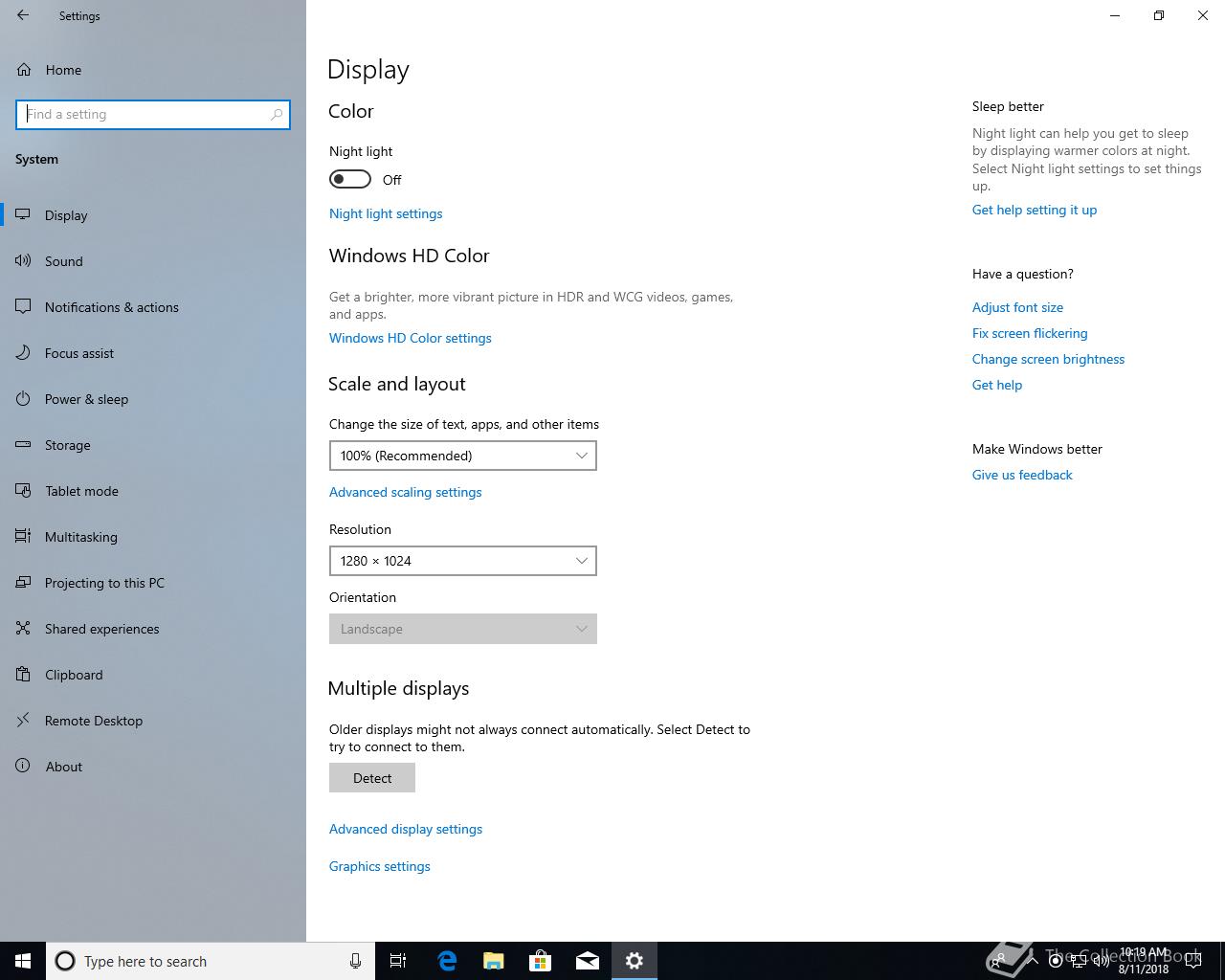Open Remote Desktop icon

[23, 721]
